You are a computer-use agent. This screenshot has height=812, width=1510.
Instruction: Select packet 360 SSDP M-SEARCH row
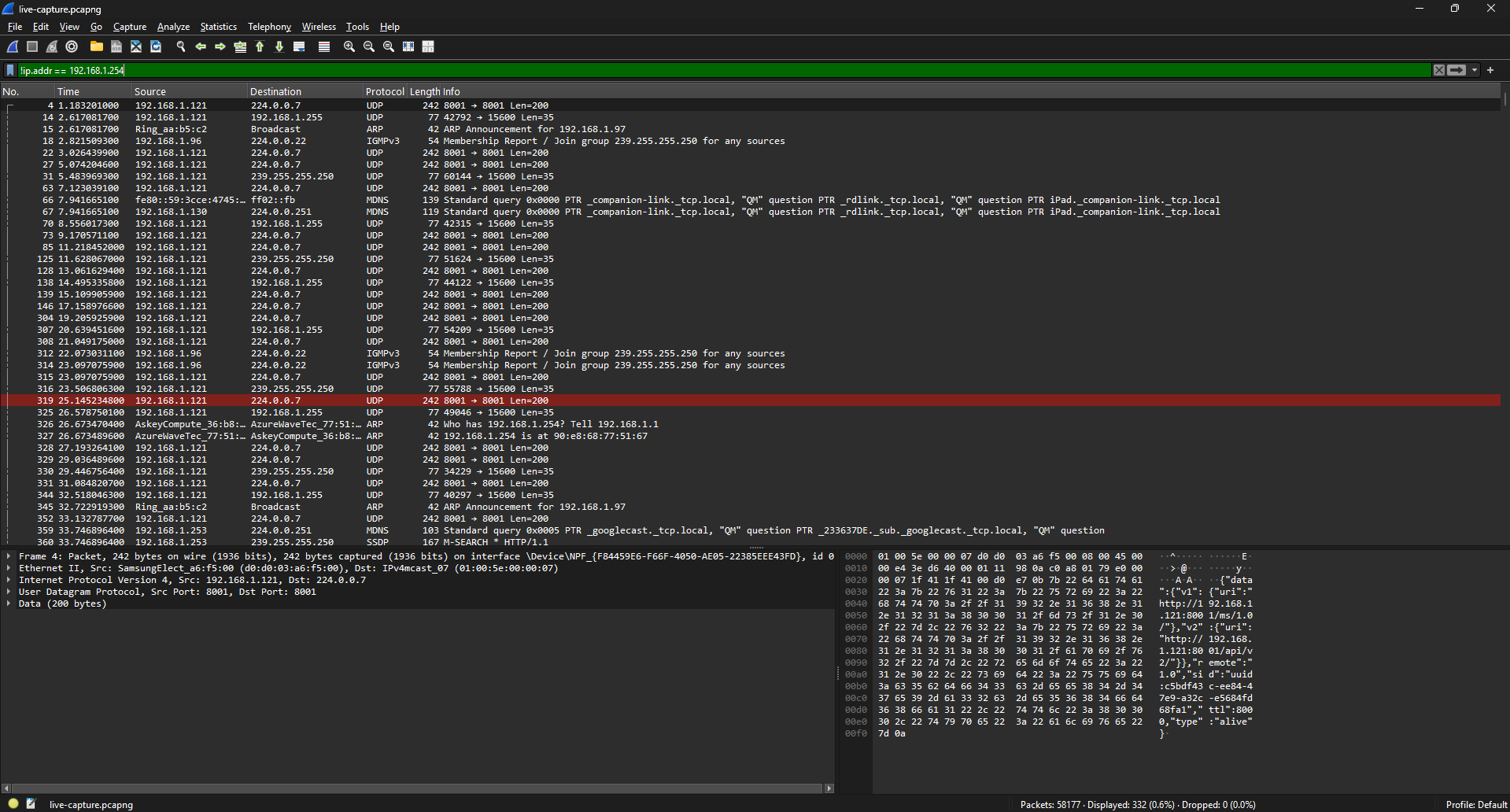click(751, 541)
